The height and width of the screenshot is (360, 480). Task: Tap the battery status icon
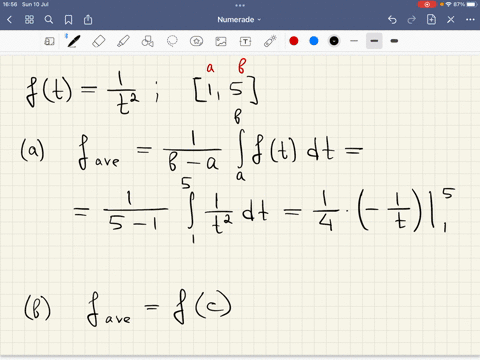click(472, 4)
